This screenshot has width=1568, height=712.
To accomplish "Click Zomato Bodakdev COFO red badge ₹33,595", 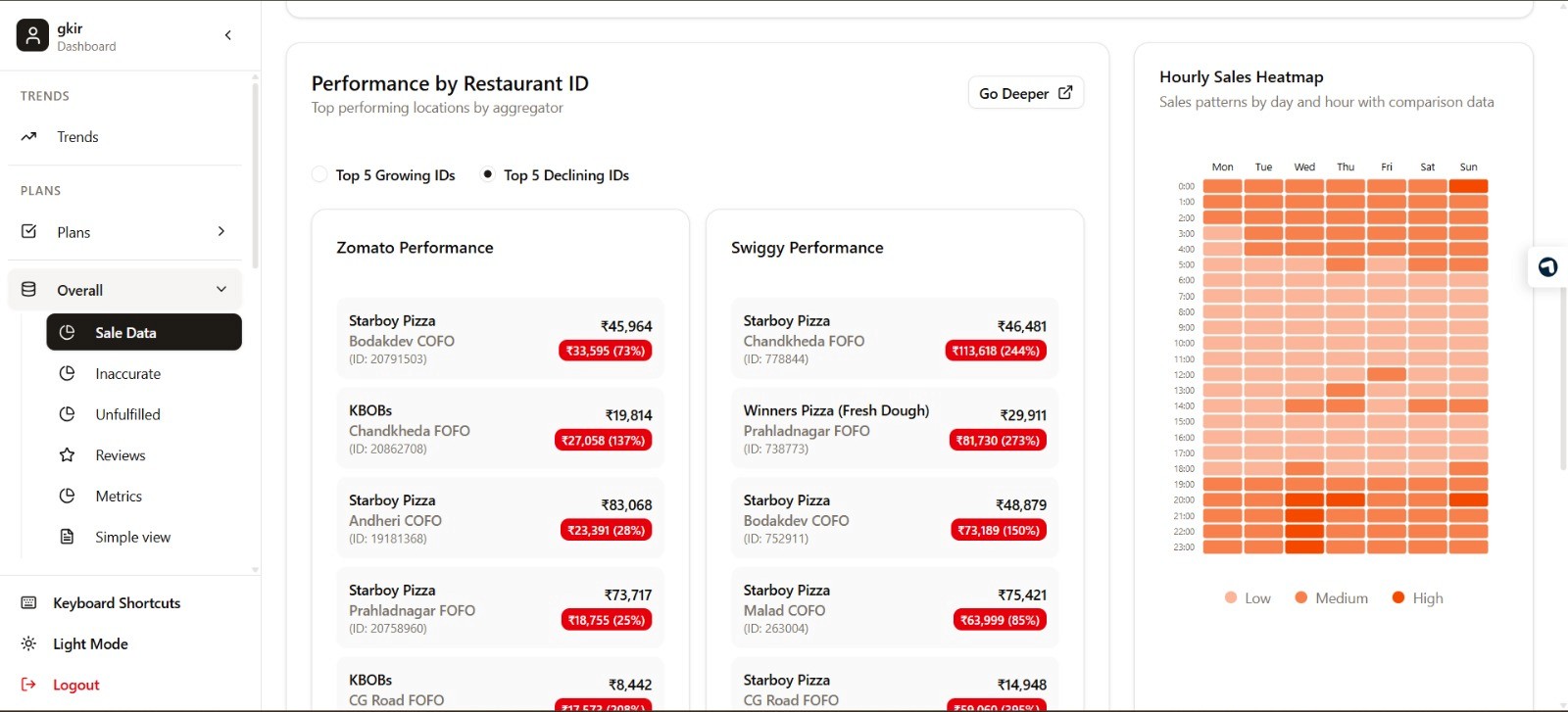I will tap(606, 351).
